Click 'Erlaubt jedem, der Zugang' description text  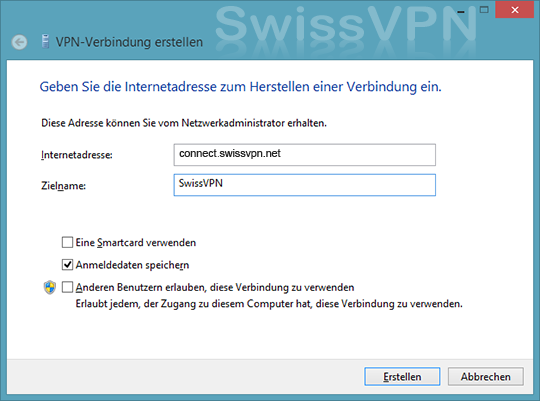click(x=269, y=304)
